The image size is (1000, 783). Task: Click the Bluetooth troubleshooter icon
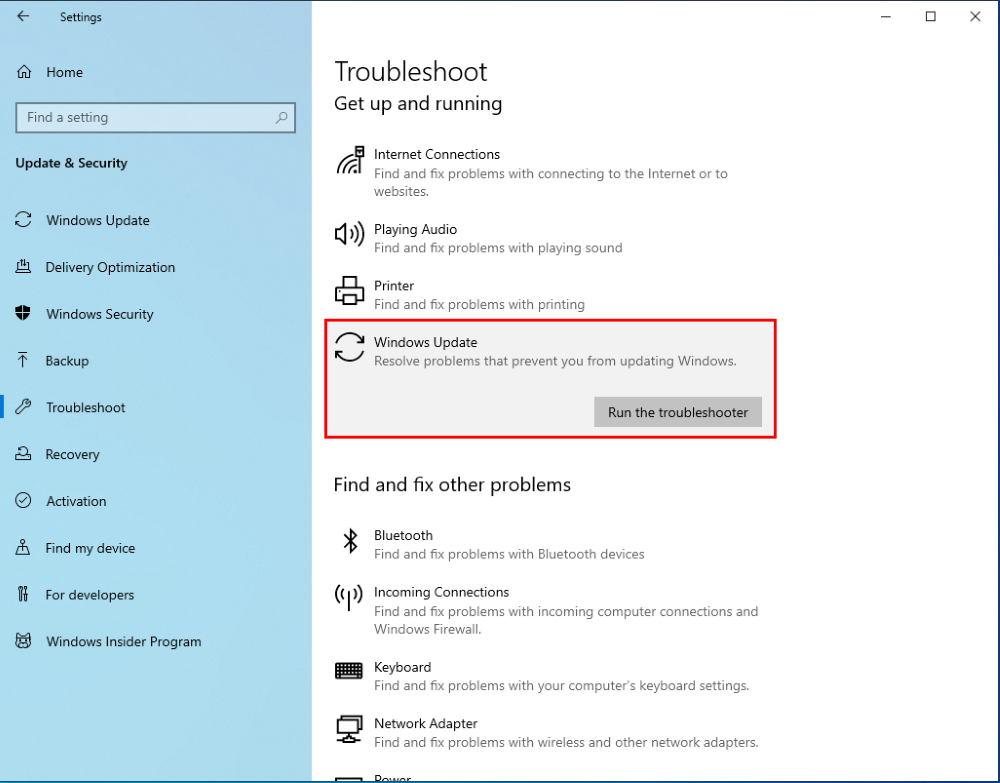tap(350, 541)
